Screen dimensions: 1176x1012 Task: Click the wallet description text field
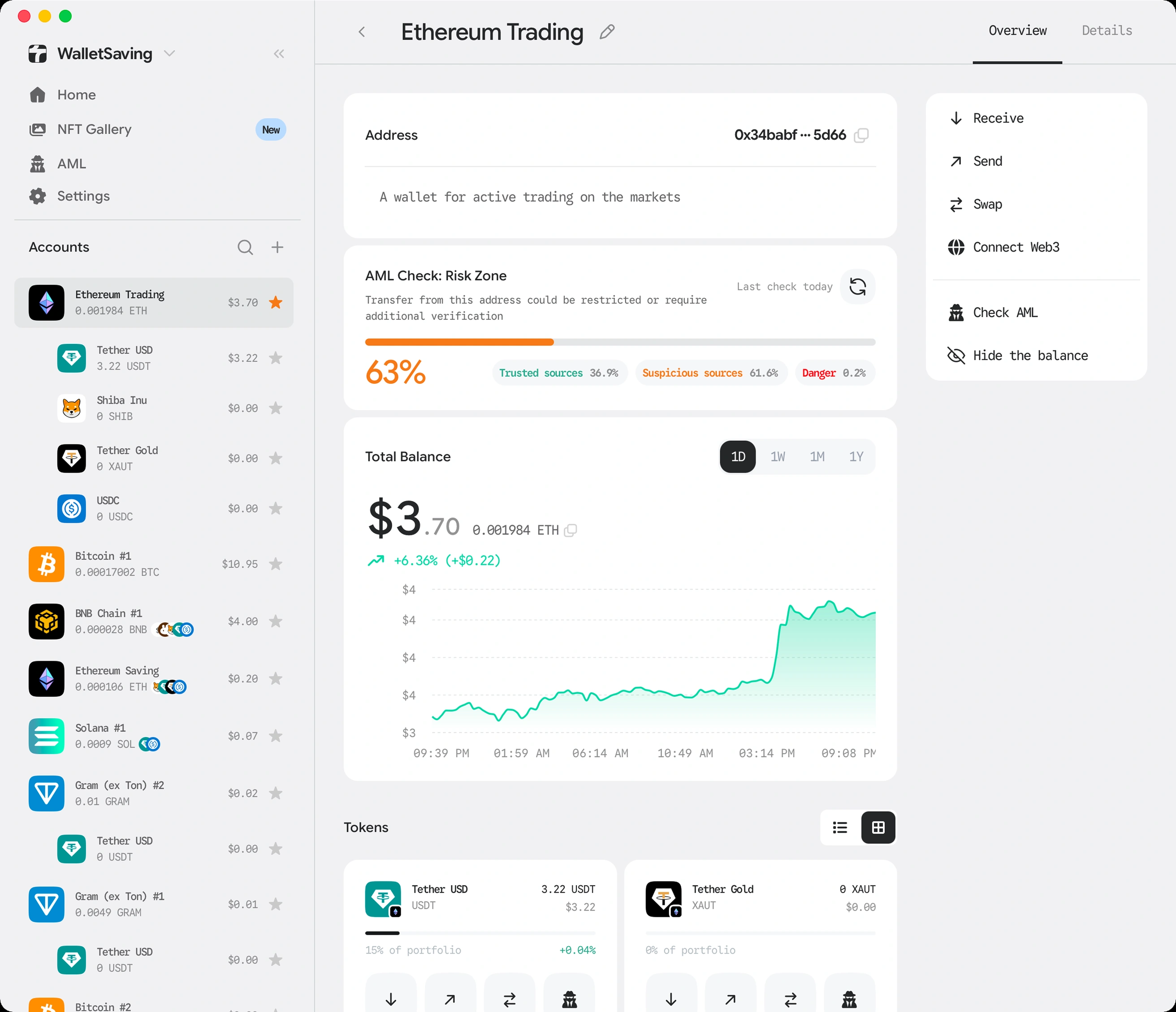tap(620, 197)
